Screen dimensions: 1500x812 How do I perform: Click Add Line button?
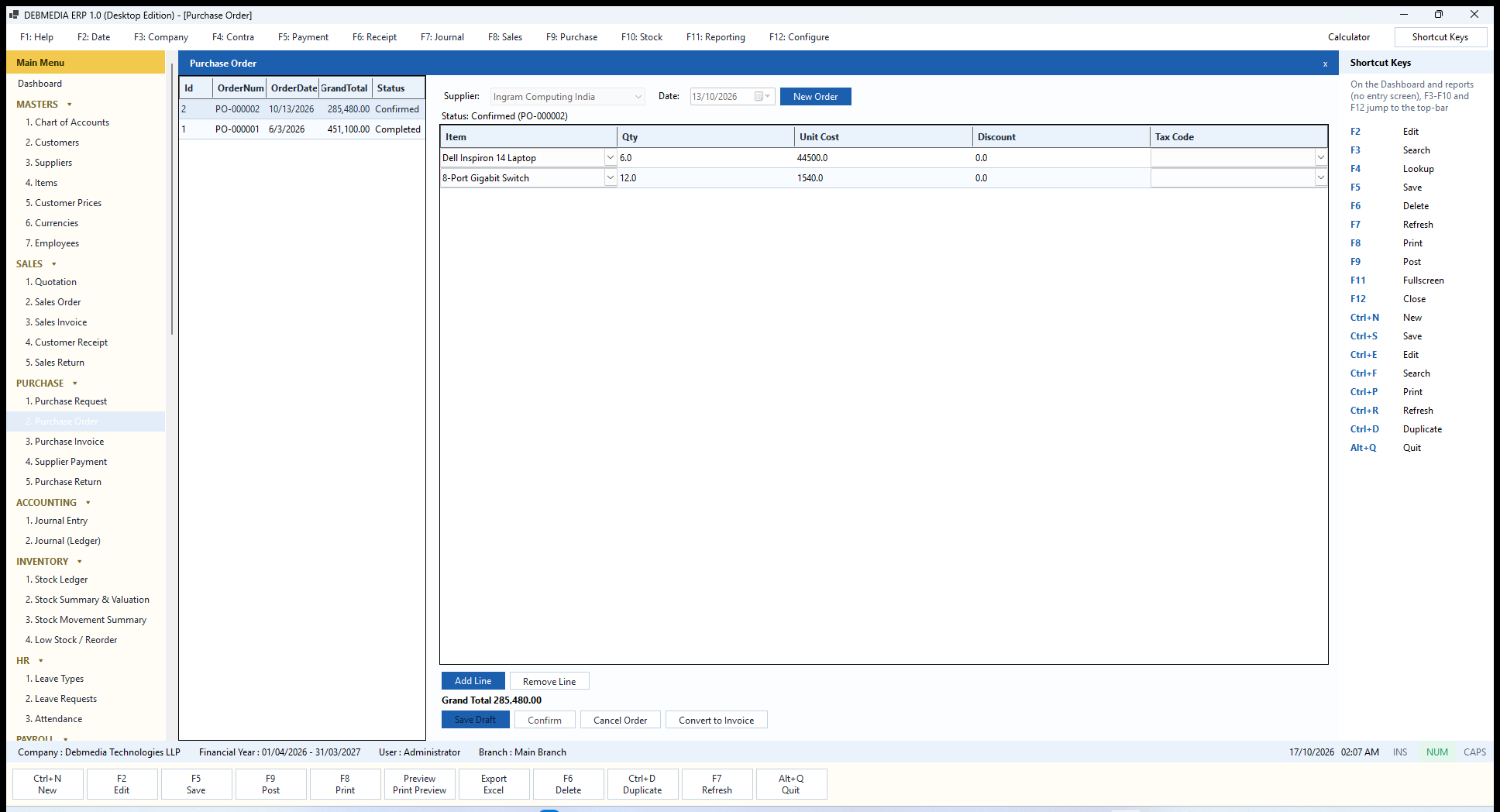[x=473, y=681]
